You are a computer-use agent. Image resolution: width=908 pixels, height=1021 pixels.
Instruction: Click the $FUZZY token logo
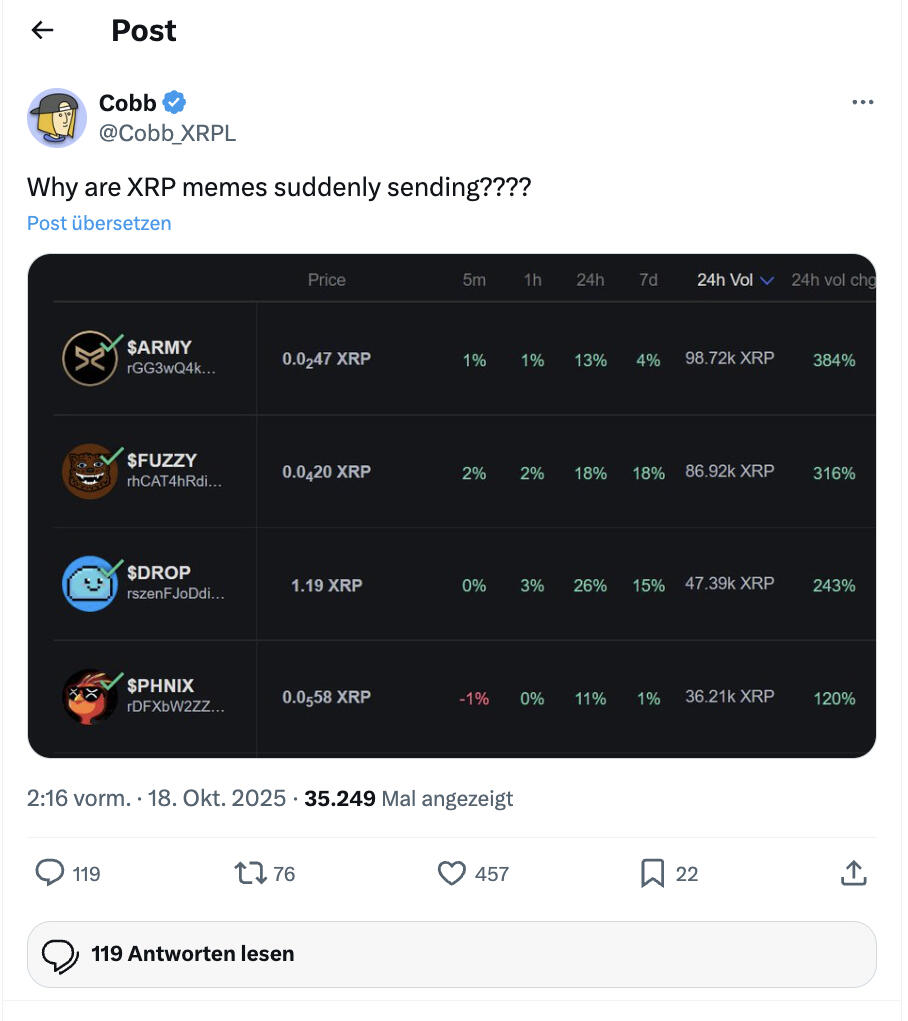pyautogui.click(x=89, y=471)
